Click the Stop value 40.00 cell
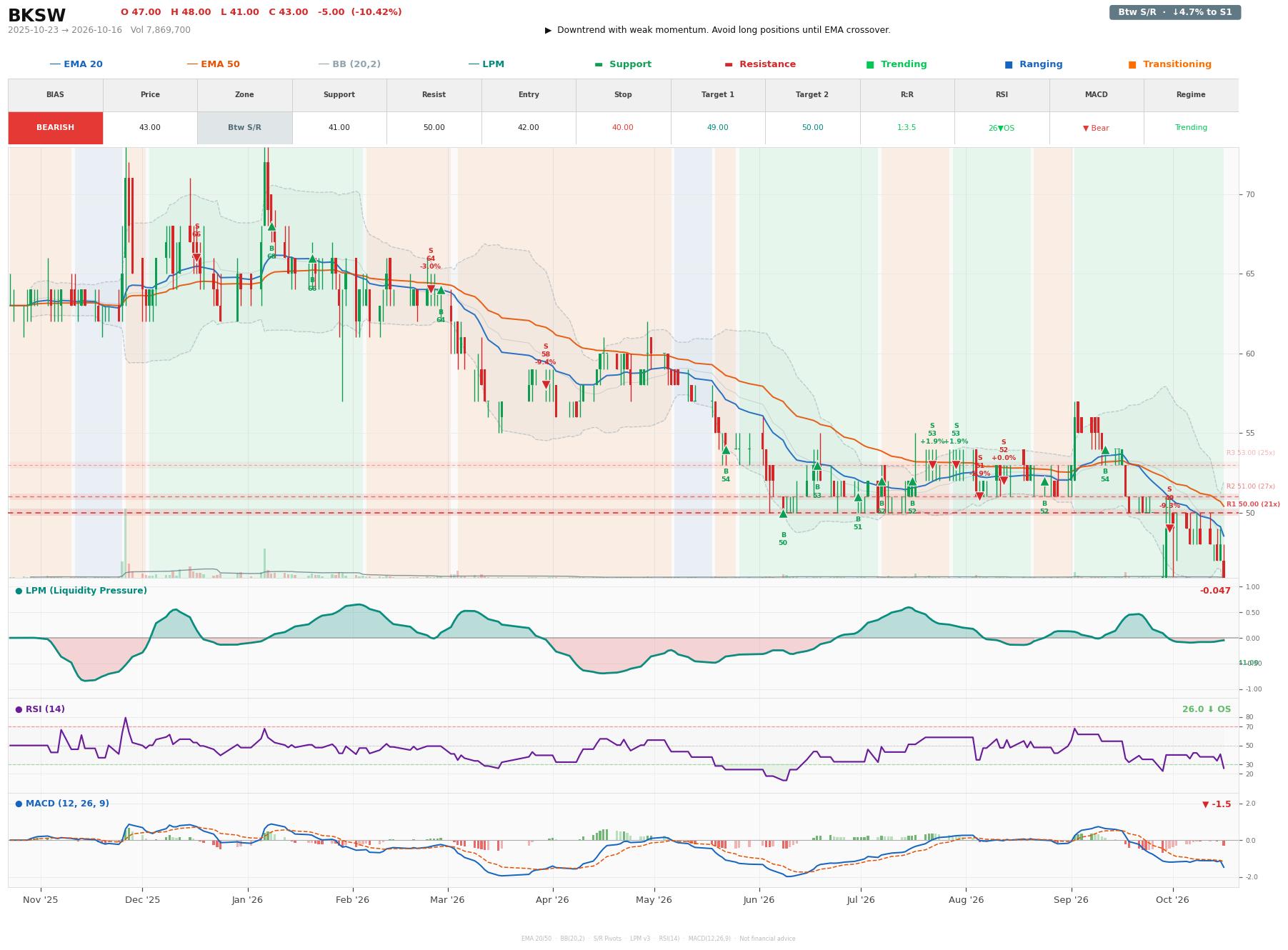The image size is (1288, 950). (x=623, y=128)
